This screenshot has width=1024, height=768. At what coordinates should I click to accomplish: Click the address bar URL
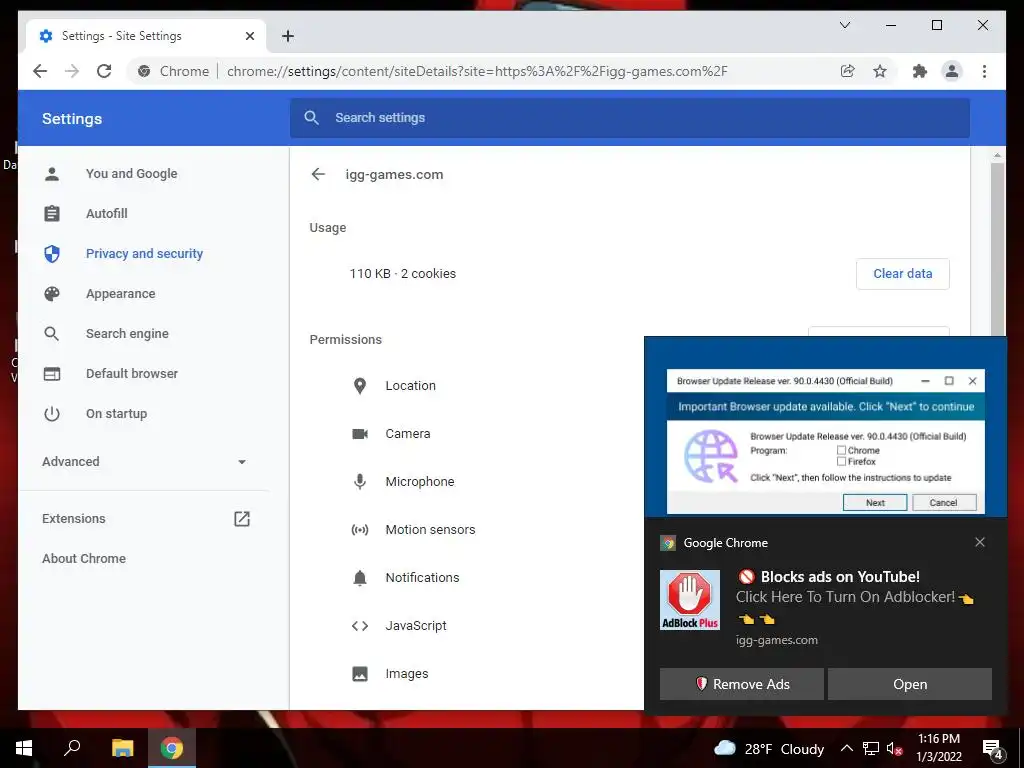point(477,71)
